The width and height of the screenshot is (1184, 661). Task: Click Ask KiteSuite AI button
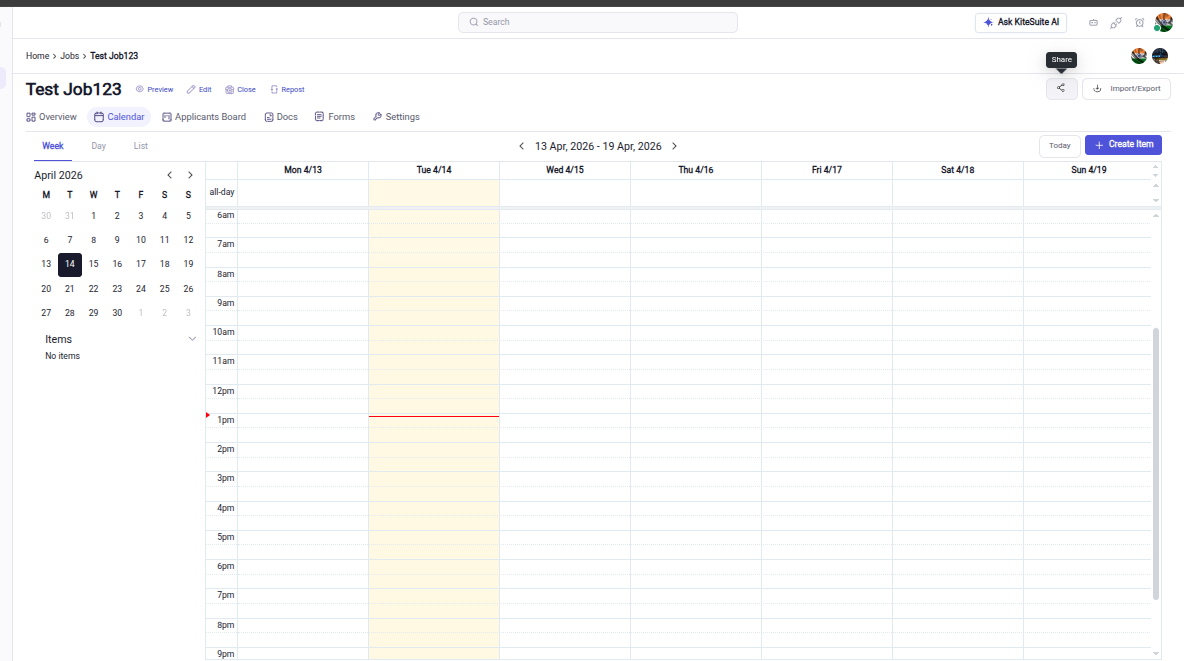pos(1021,23)
